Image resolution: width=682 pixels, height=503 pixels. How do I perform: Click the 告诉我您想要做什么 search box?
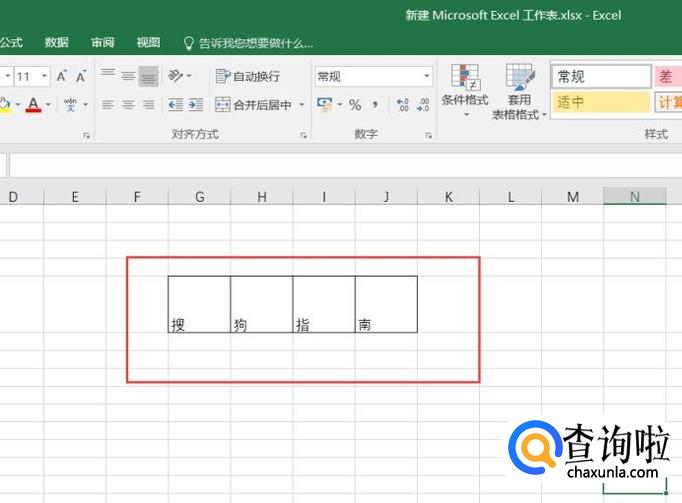(x=256, y=43)
